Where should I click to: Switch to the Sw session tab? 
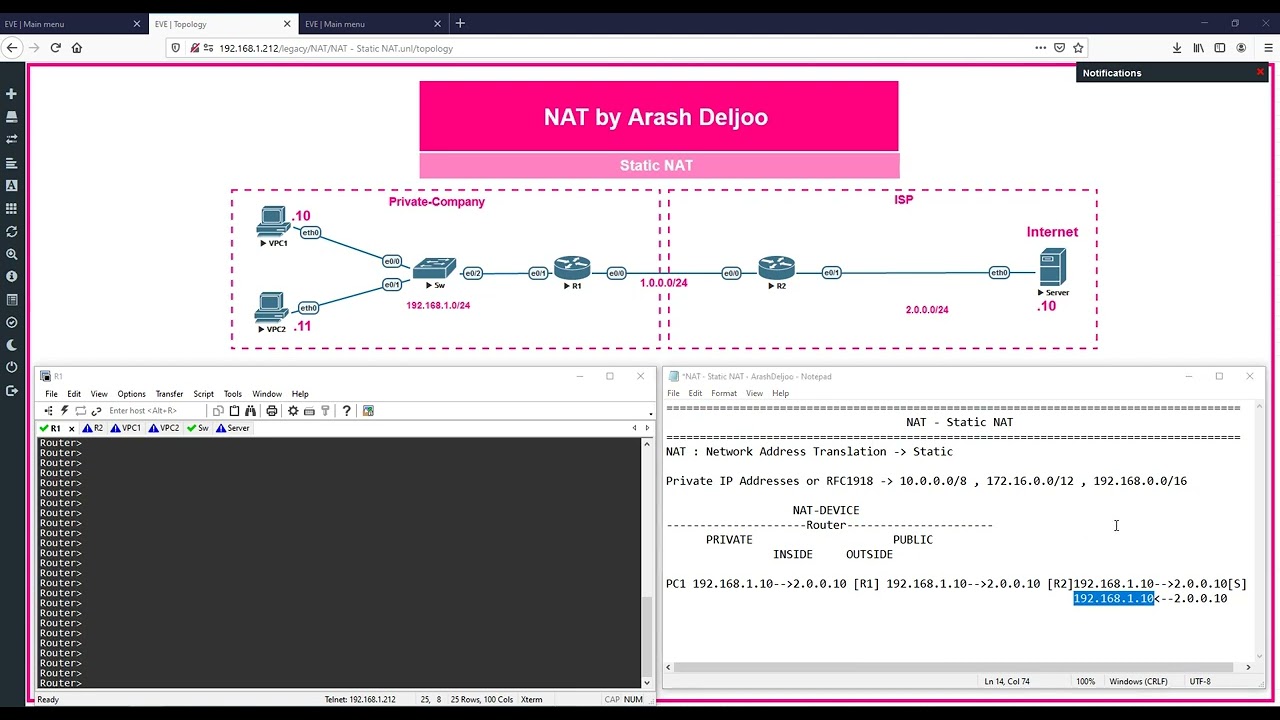pos(198,428)
